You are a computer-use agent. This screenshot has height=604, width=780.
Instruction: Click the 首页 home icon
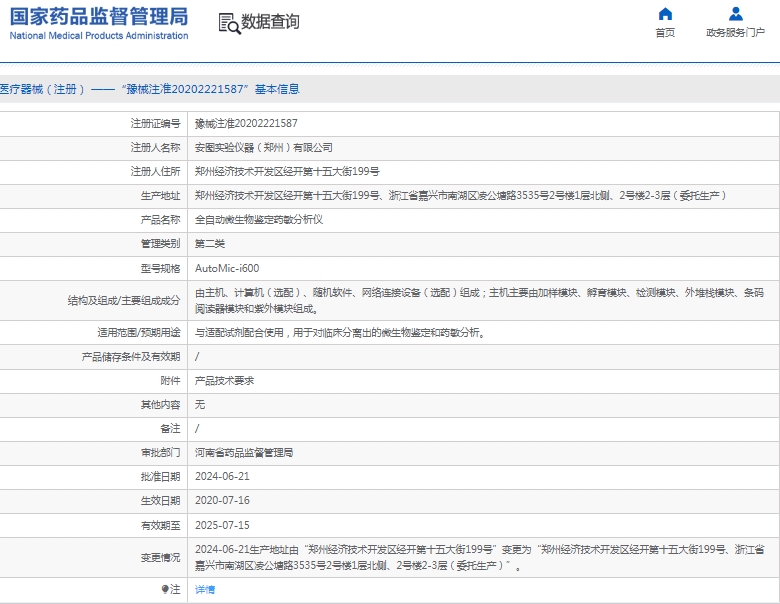tap(665, 13)
